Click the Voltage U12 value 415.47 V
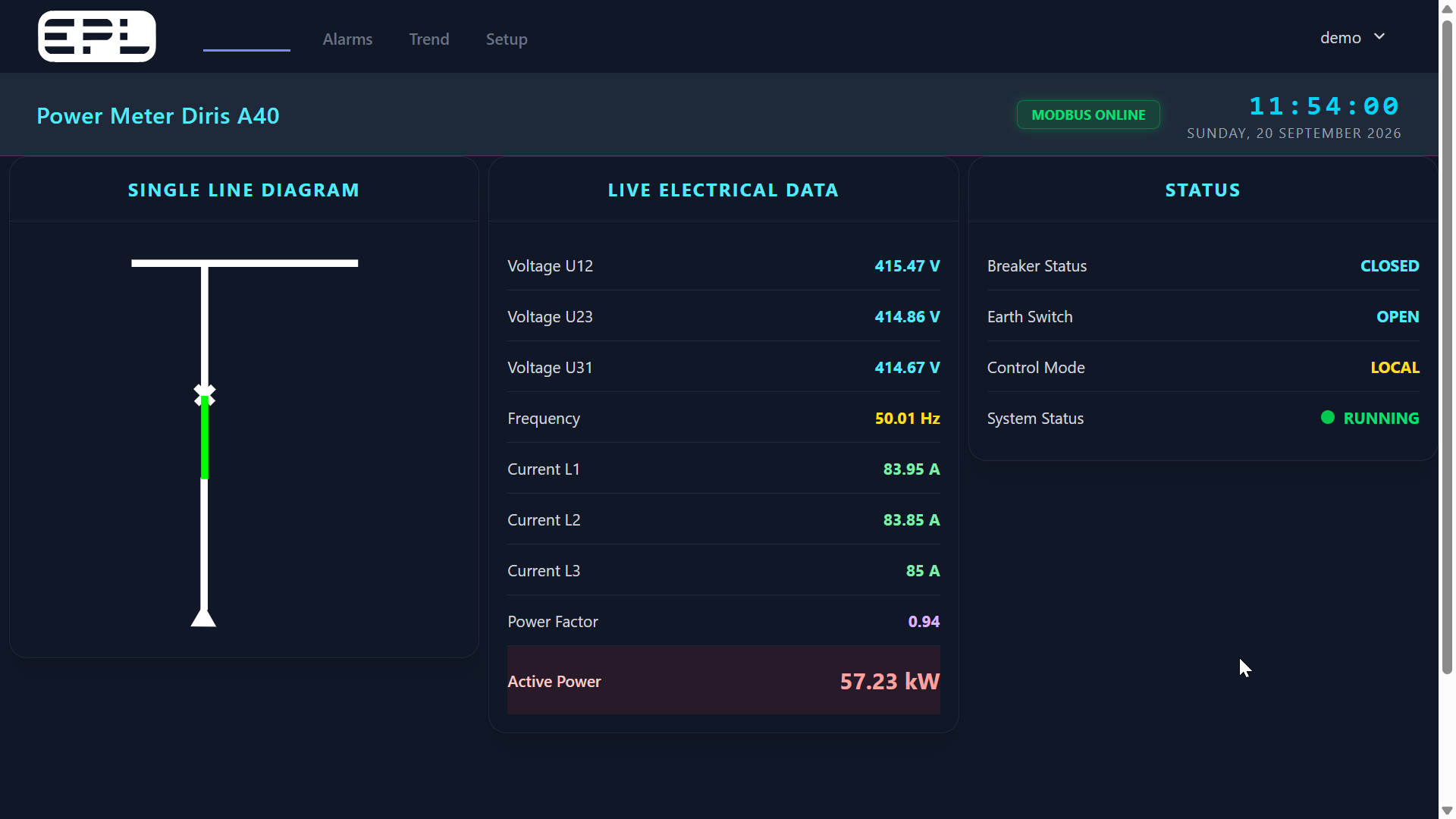 point(907,266)
